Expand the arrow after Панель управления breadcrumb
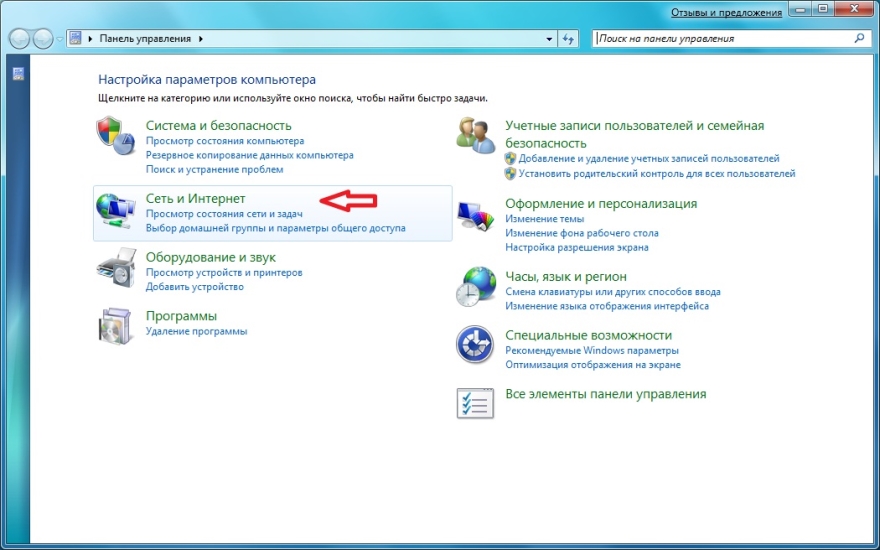The width and height of the screenshot is (880, 550). click(x=201, y=39)
